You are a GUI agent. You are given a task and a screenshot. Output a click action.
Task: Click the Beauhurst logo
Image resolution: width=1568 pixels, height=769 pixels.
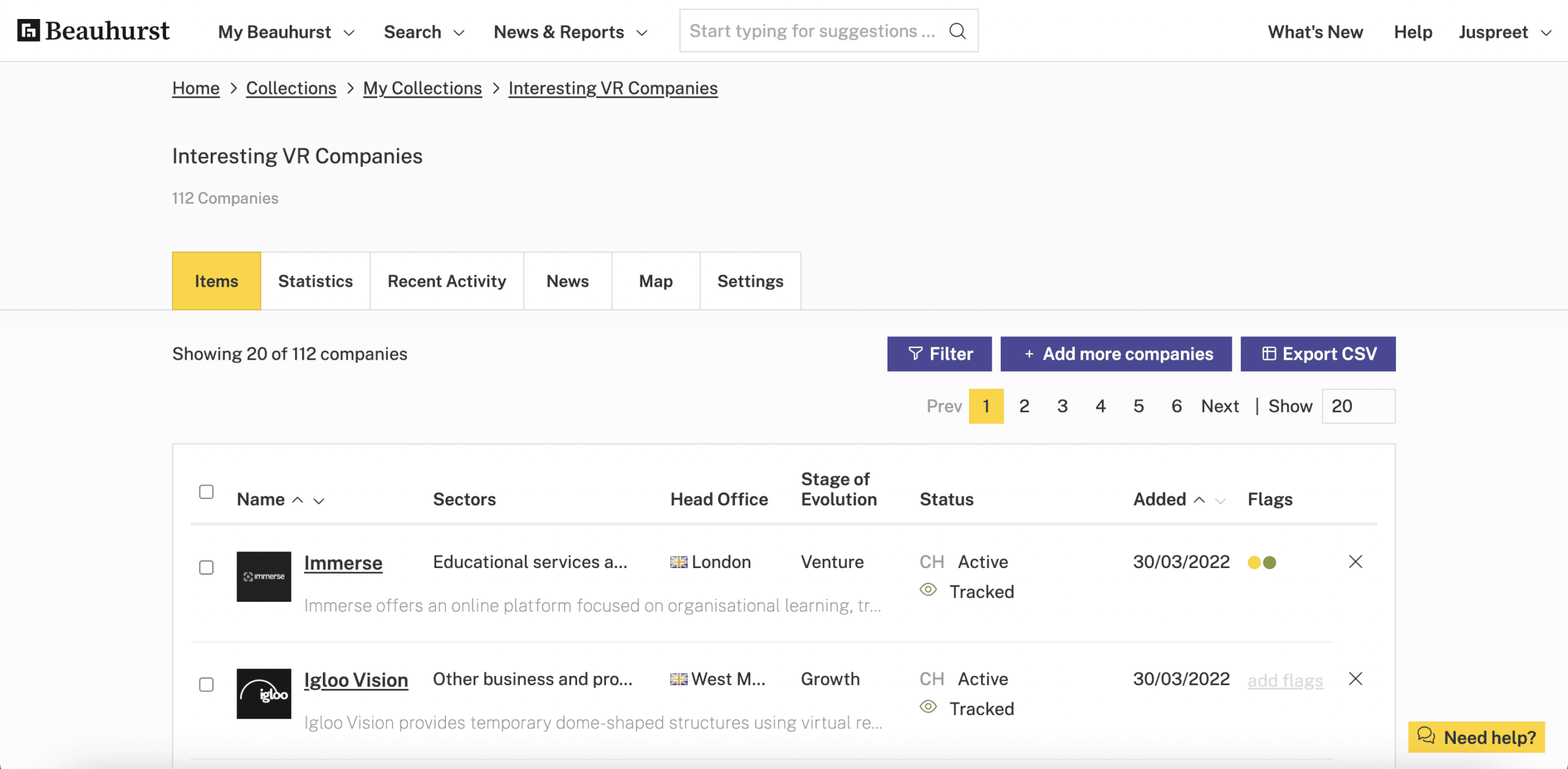93,31
